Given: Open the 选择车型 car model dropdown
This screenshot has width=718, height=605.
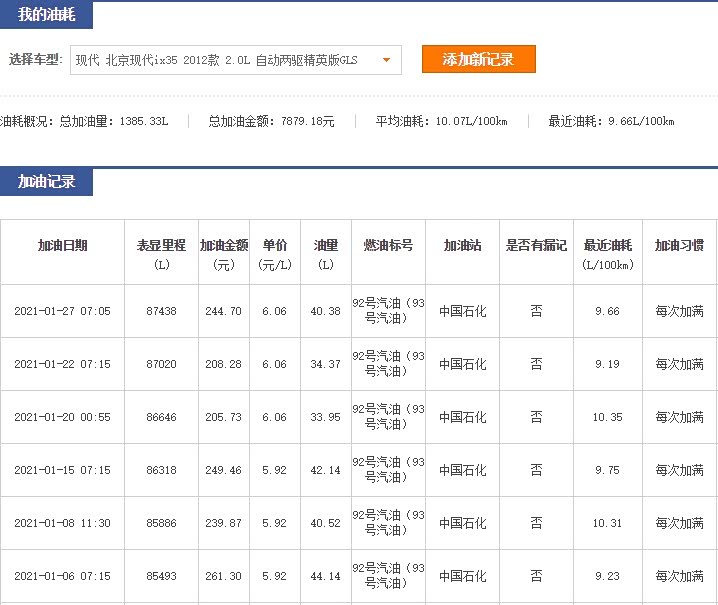Looking at the screenshot, I should pos(236,60).
